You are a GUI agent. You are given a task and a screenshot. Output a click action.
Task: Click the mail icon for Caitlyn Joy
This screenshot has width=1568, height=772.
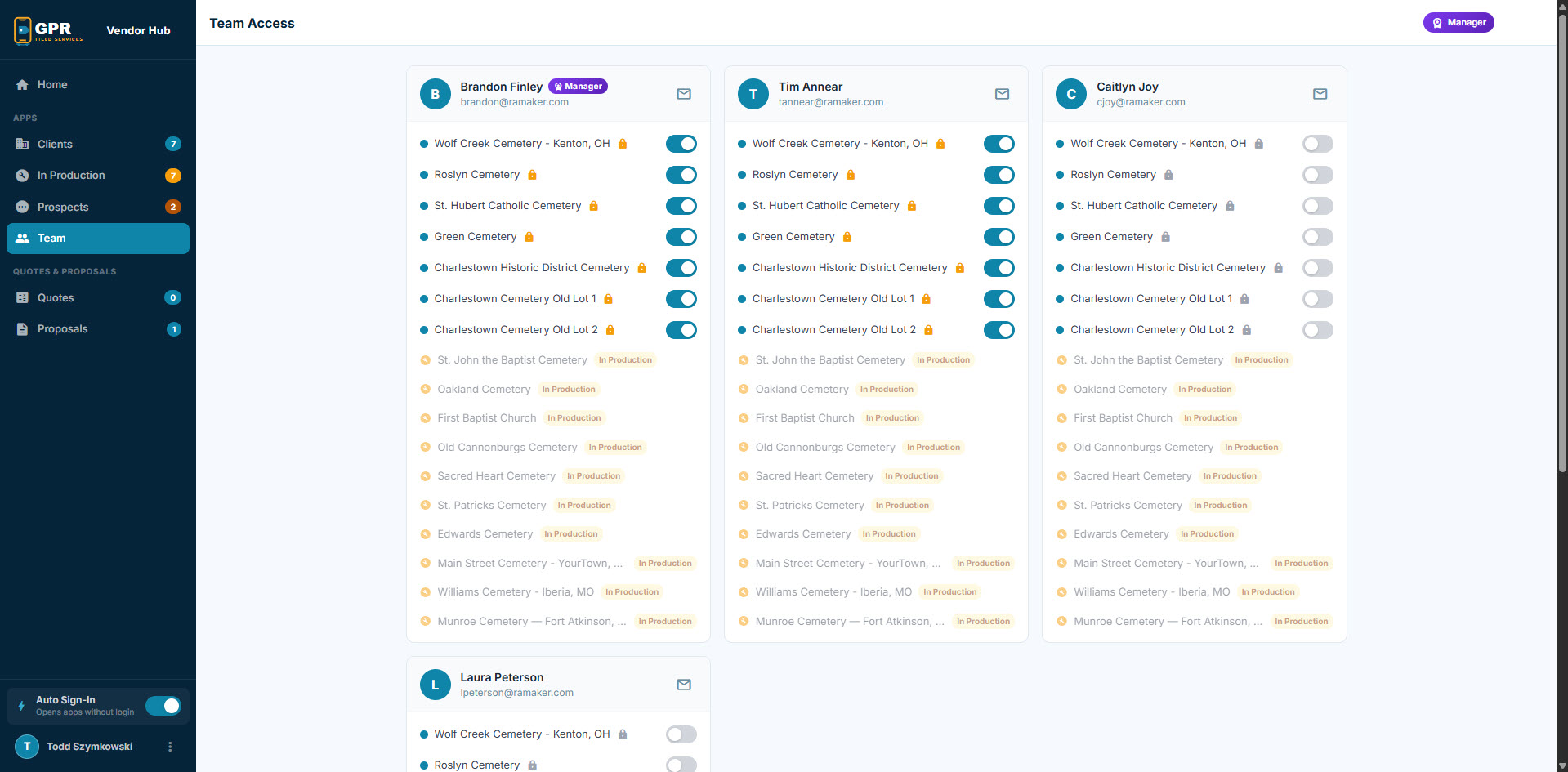pyautogui.click(x=1320, y=94)
